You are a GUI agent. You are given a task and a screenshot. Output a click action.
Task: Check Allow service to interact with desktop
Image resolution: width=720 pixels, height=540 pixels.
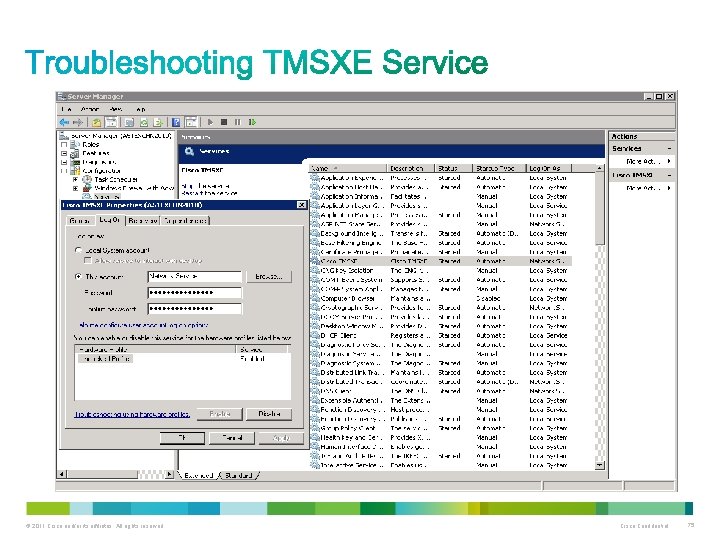[88, 260]
